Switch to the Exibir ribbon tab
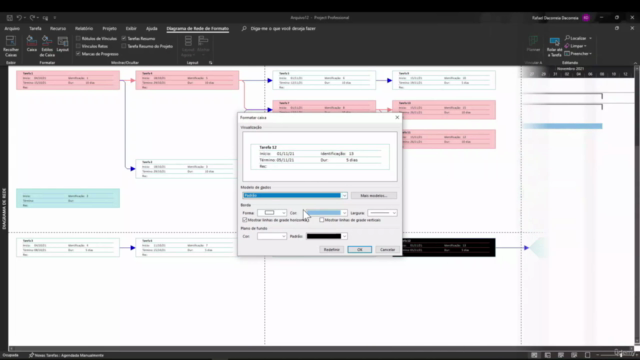Image resolution: width=640 pixels, height=360 pixels. point(131,29)
